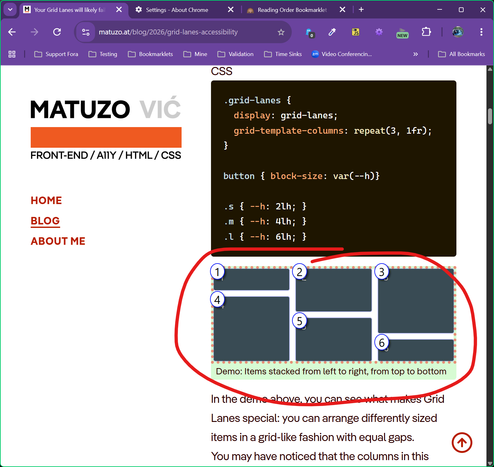This screenshot has width=494, height=467.
Task: Open the BLOG navigation link
Action: [x=45, y=221]
